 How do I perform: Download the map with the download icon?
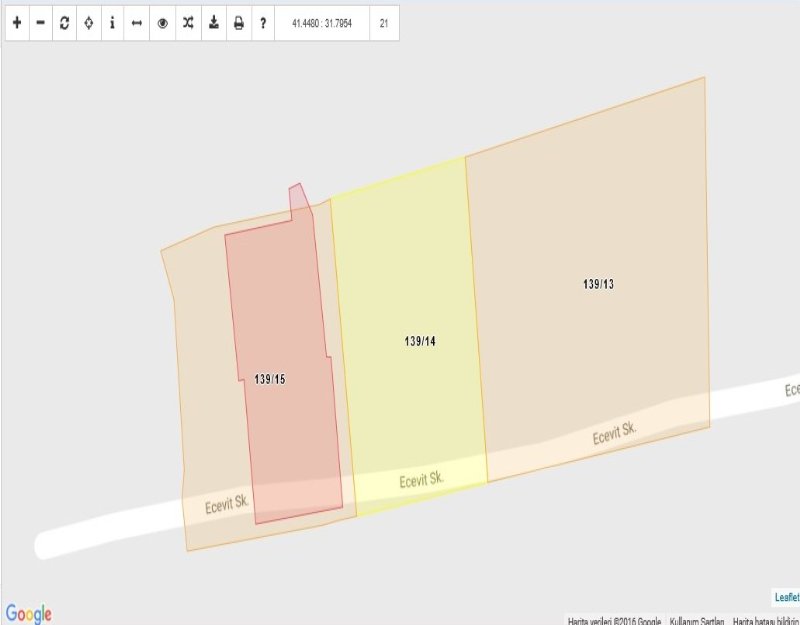point(213,22)
